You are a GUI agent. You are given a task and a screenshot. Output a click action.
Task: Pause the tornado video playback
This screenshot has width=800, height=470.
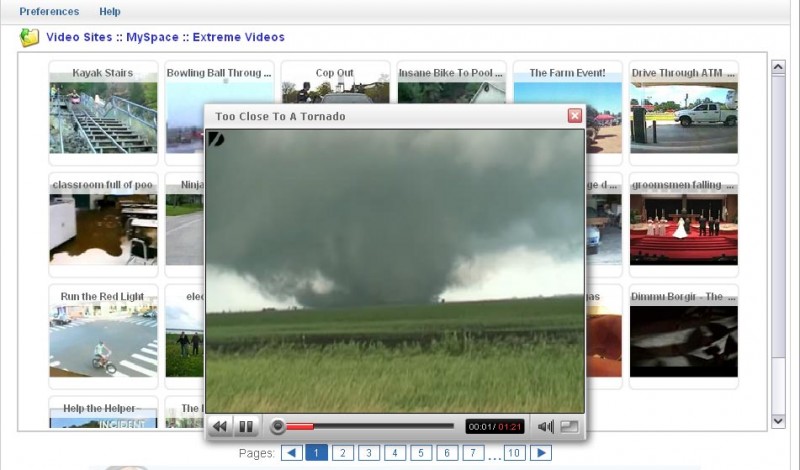(246, 427)
